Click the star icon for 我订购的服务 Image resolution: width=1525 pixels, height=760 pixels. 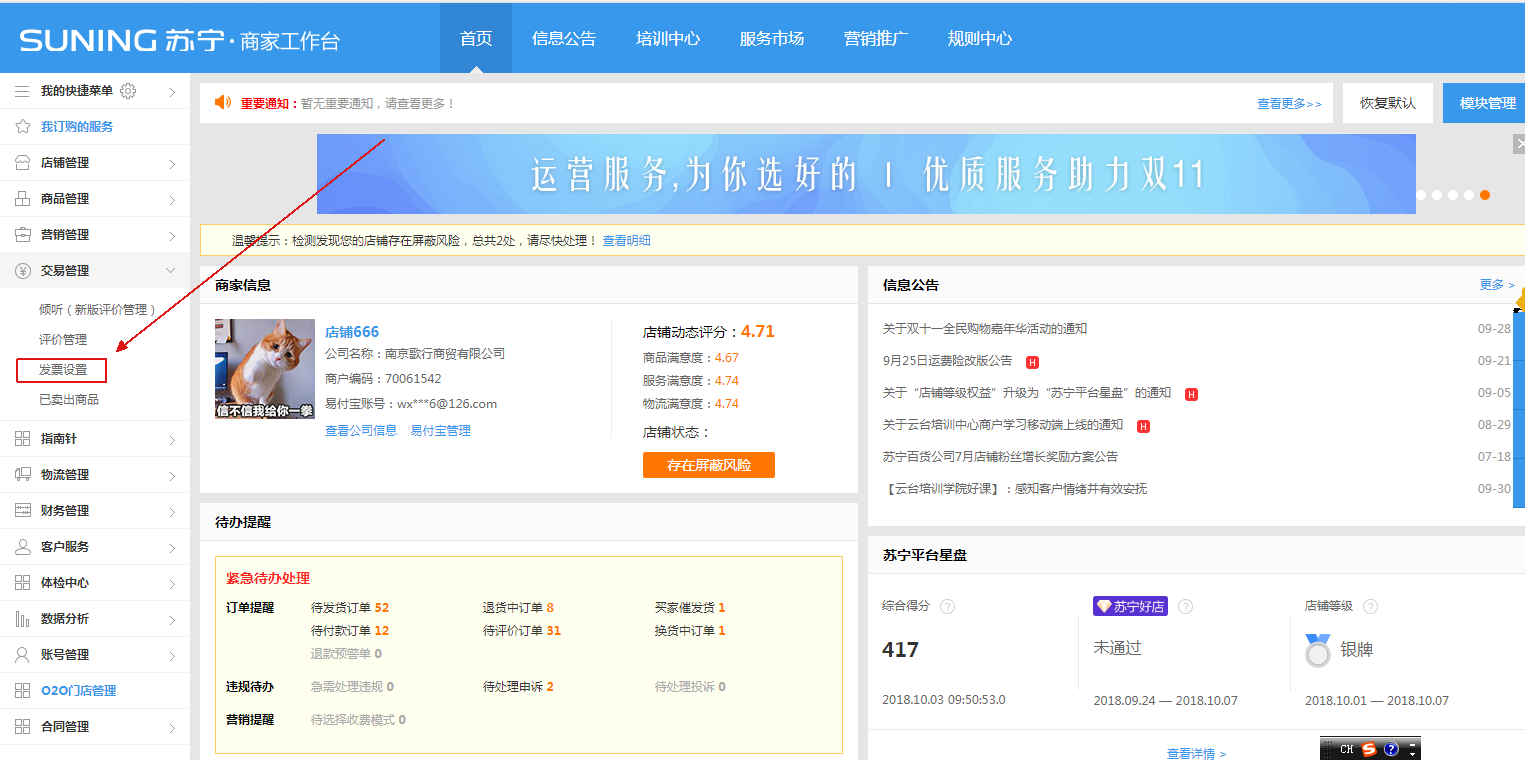coord(22,127)
